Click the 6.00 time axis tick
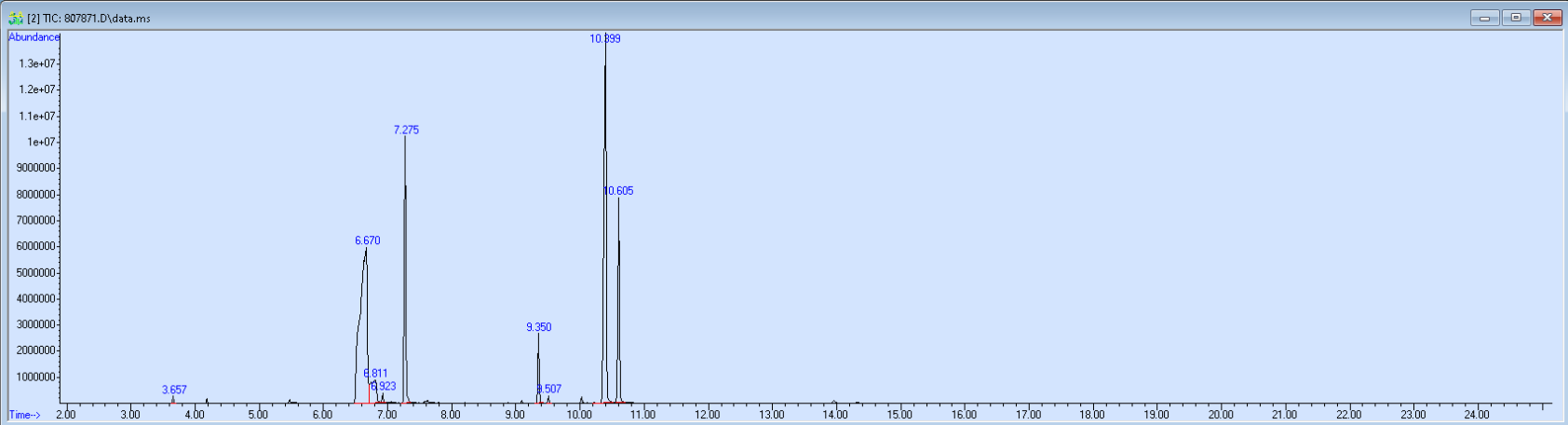This screenshot has height=425, width=1568. click(x=322, y=415)
